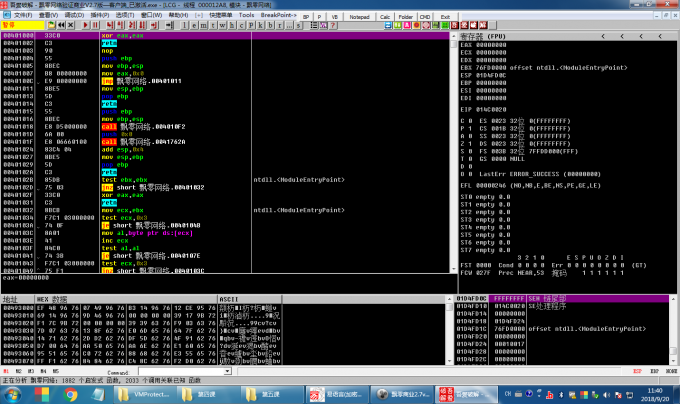Click disassembly pane vertical scrollbar
The width and height of the screenshot is (680, 404).
tap(454, 153)
